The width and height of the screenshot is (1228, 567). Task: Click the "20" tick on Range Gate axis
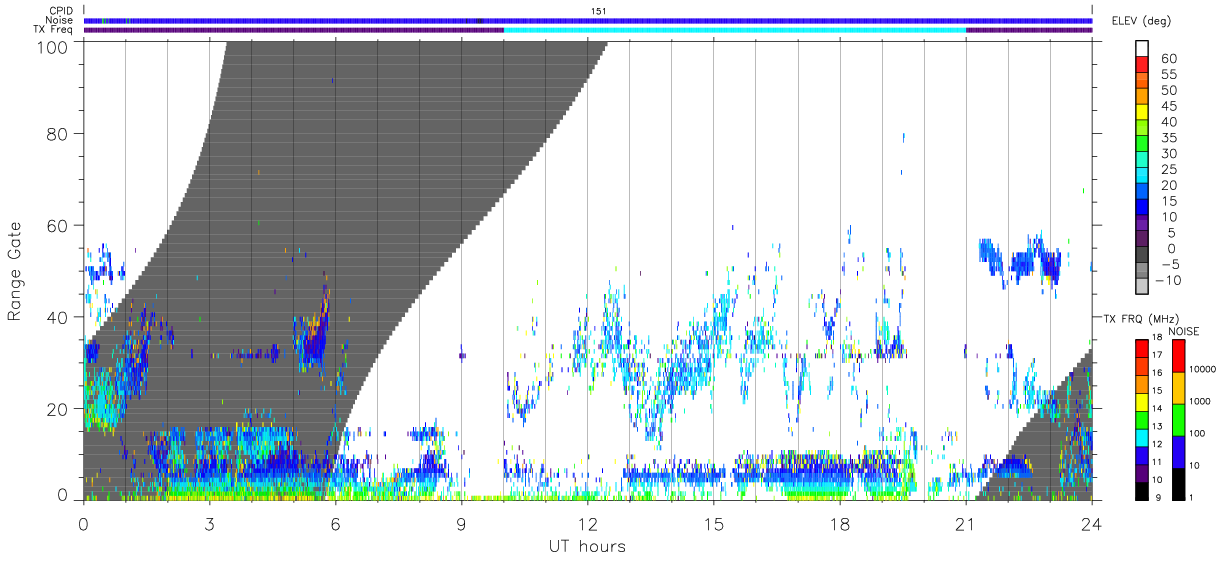click(58, 409)
